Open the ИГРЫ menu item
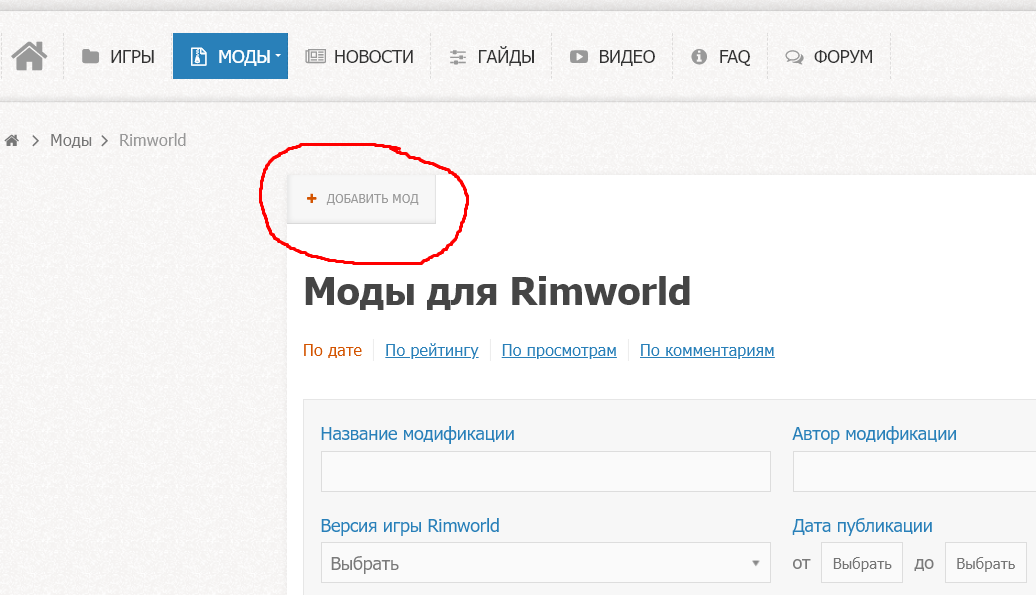 (x=118, y=57)
